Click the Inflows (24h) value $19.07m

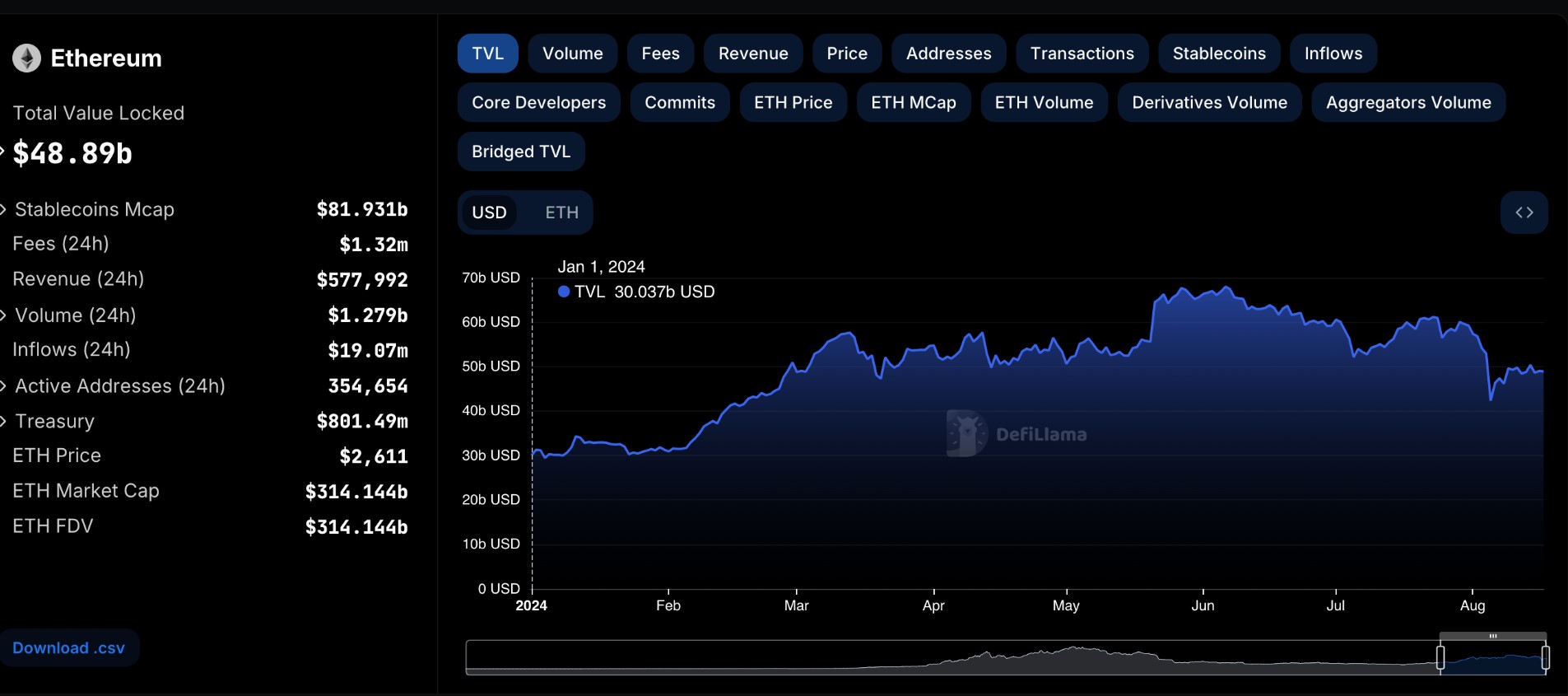tap(368, 351)
